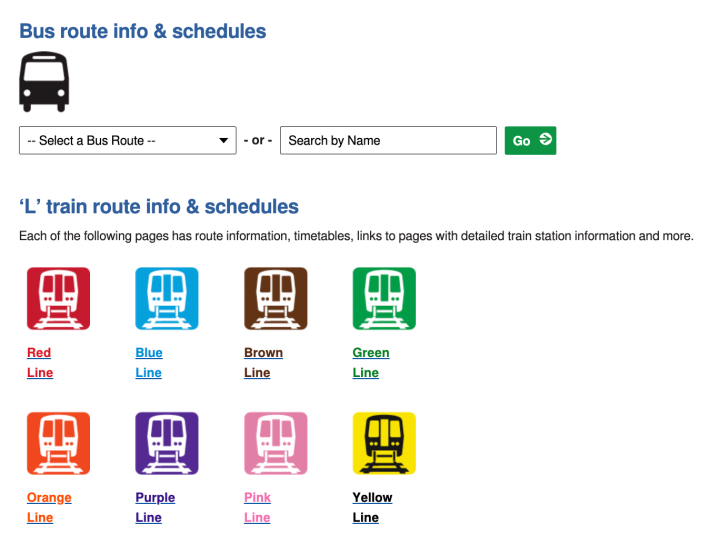
Task: Click the Red Line train icon
Action: point(58,298)
